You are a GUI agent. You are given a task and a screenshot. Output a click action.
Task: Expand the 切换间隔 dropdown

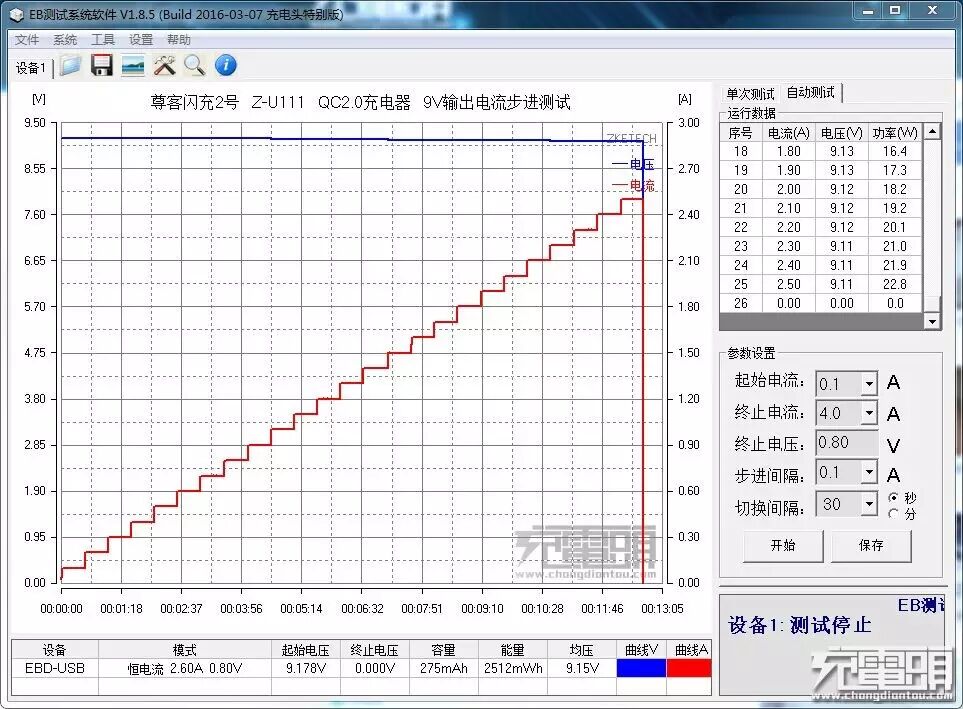coord(868,504)
